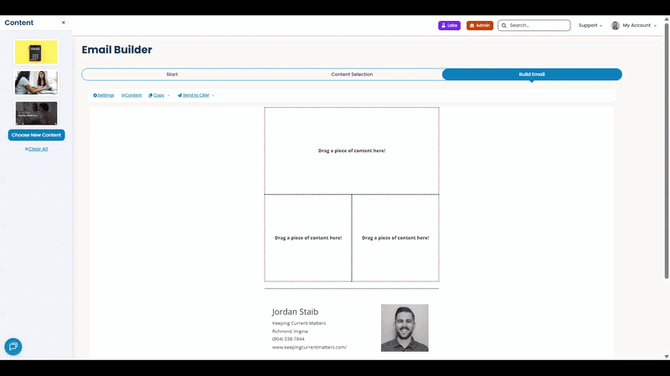Image resolution: width=670 pixels, height=376 pixels.
Task: Click the www.keepingcurrentmatters.com link
Action: (x=309, y=347)
